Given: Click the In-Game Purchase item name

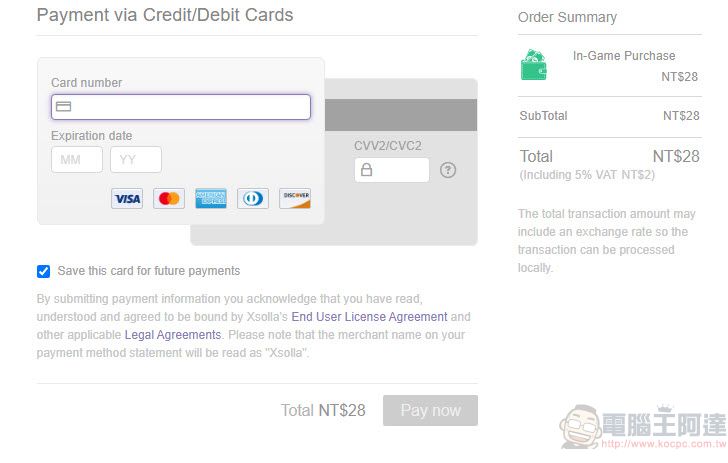Looking at the screenshot, I should click(x=624, y=56).
